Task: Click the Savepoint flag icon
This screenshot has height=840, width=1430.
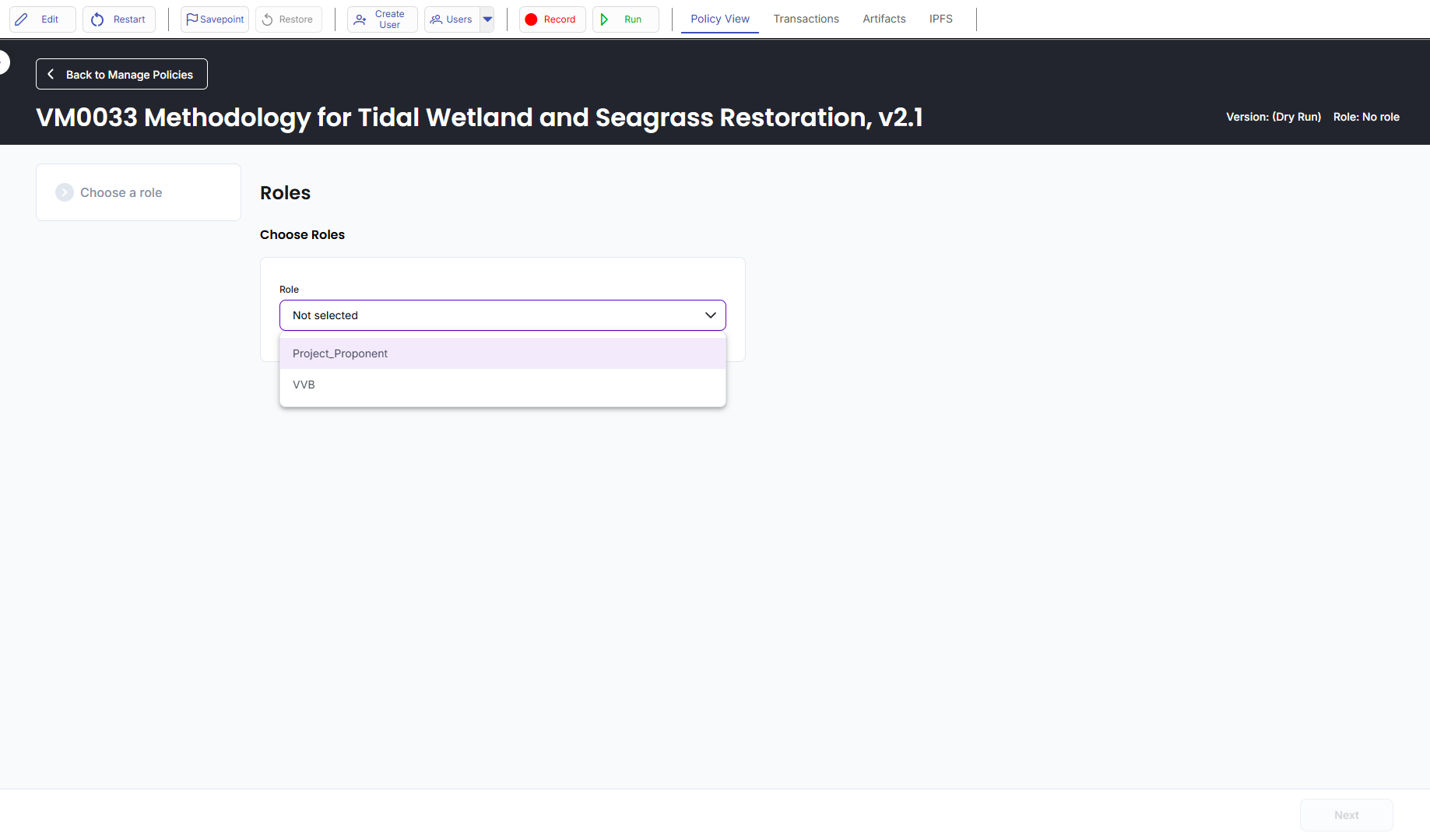Action: click(x=191, y=19)
